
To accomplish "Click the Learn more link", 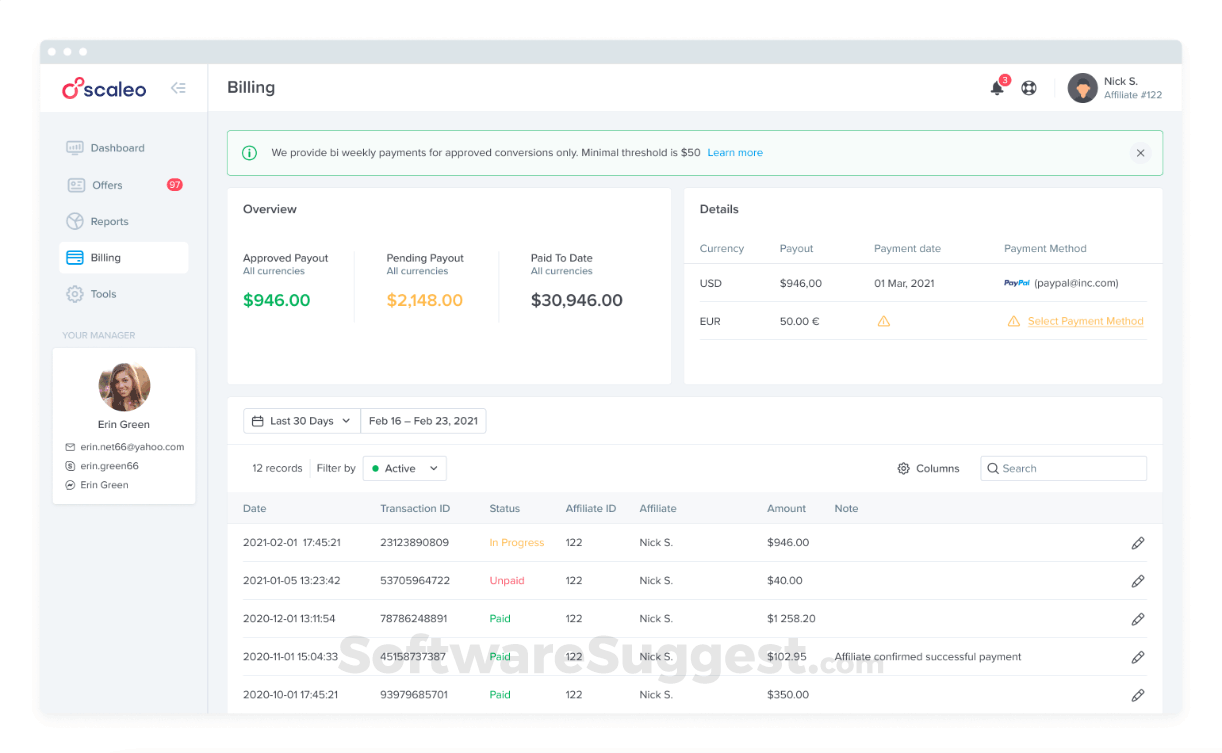I will [735, 153].
